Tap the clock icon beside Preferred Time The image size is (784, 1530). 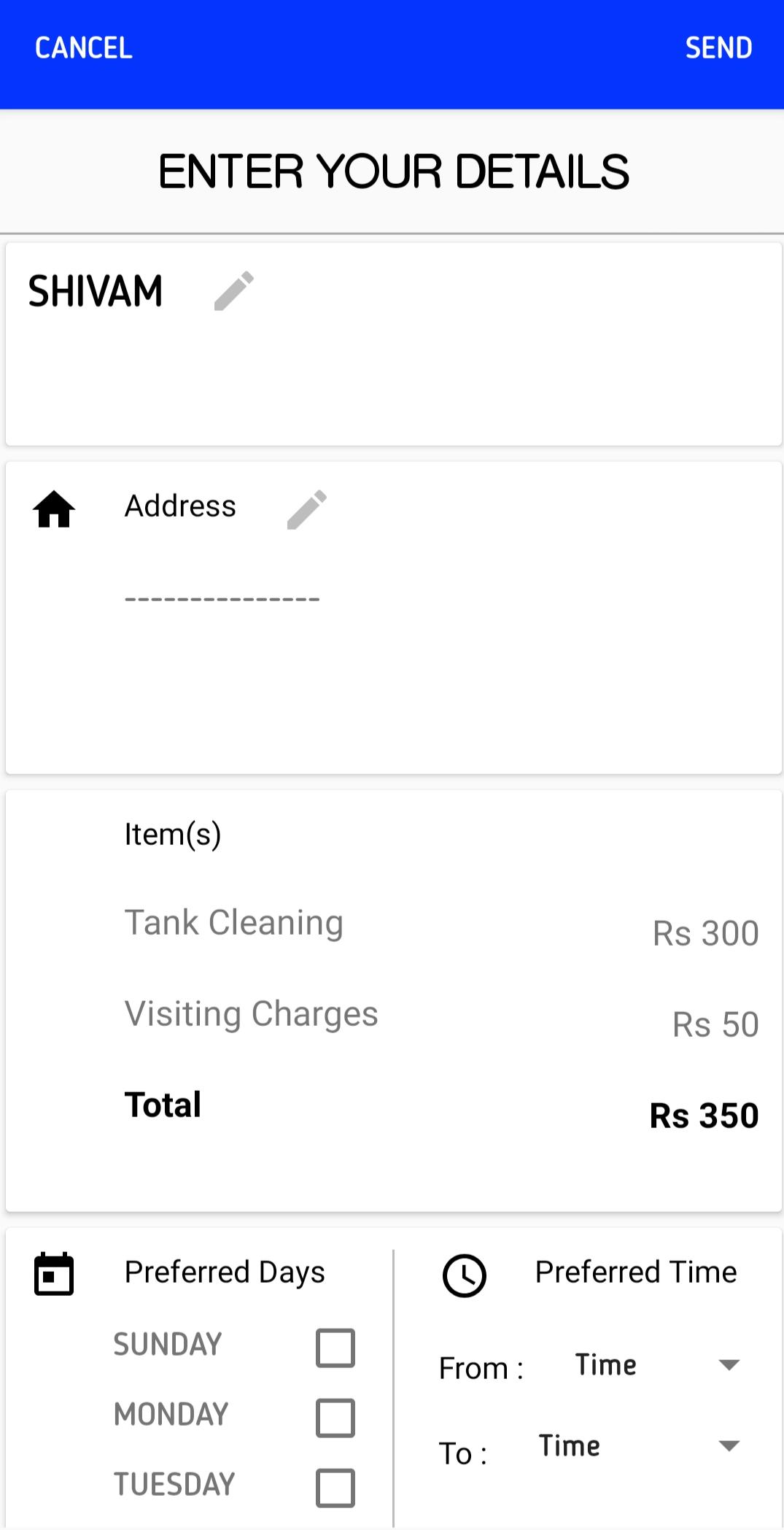coord(465,1275)
